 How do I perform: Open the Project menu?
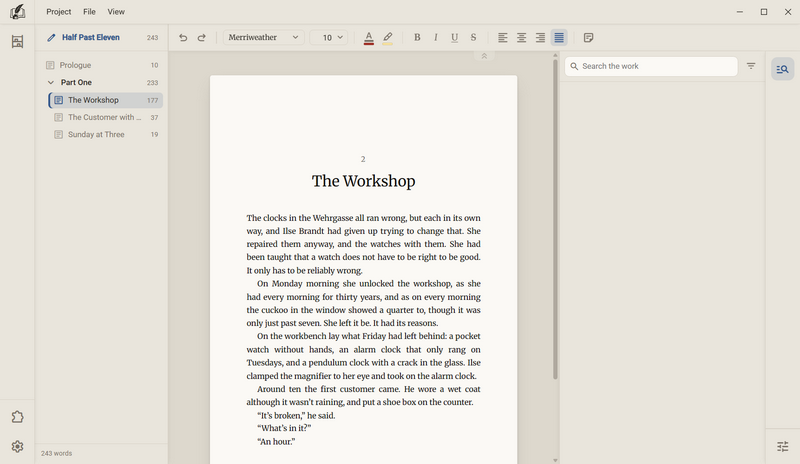click(59, 12)
